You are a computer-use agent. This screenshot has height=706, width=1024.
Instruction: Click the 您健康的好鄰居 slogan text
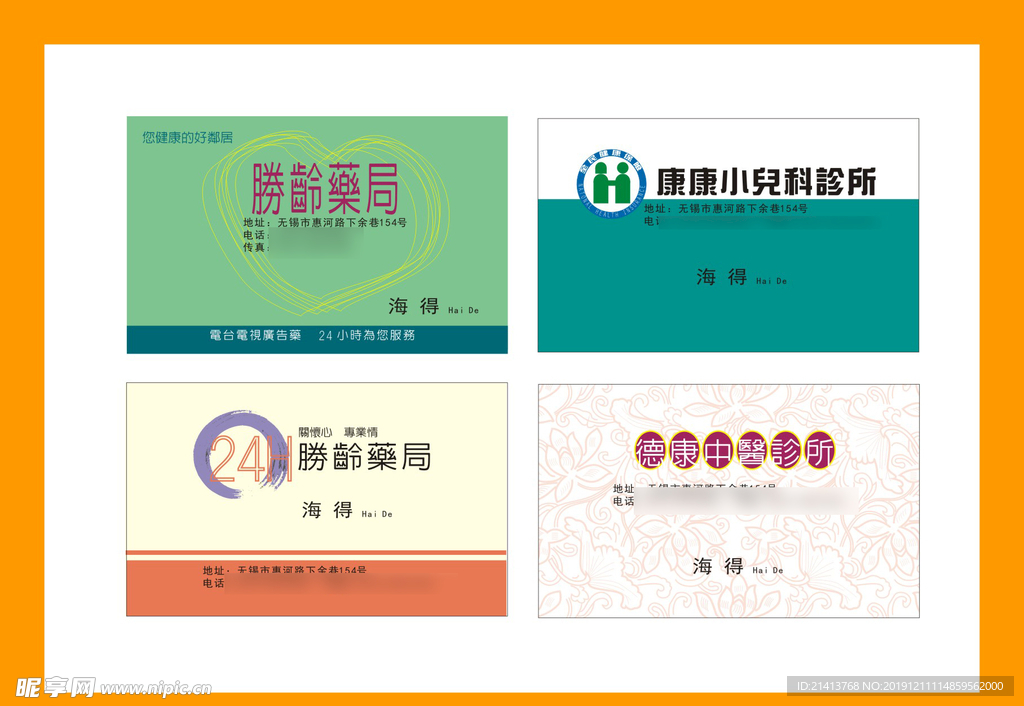point(187,137)
